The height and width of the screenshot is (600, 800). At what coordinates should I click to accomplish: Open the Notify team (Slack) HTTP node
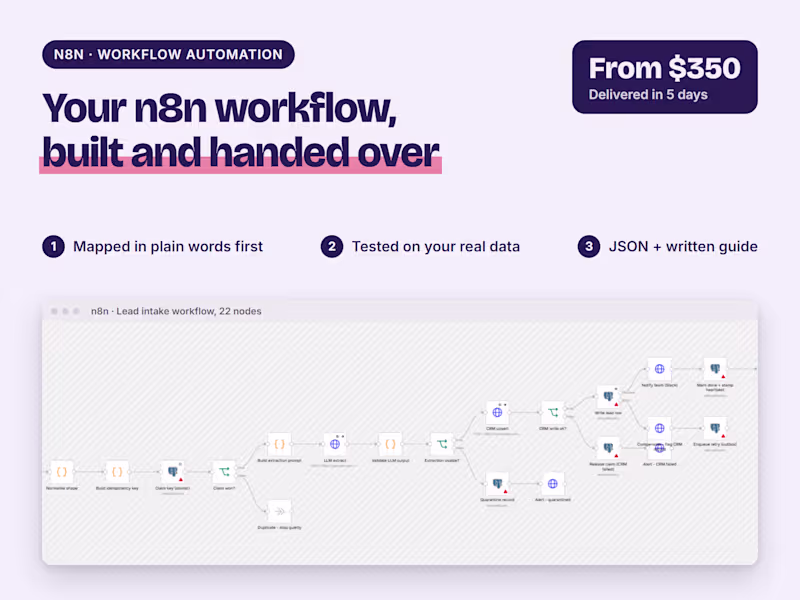660,369
